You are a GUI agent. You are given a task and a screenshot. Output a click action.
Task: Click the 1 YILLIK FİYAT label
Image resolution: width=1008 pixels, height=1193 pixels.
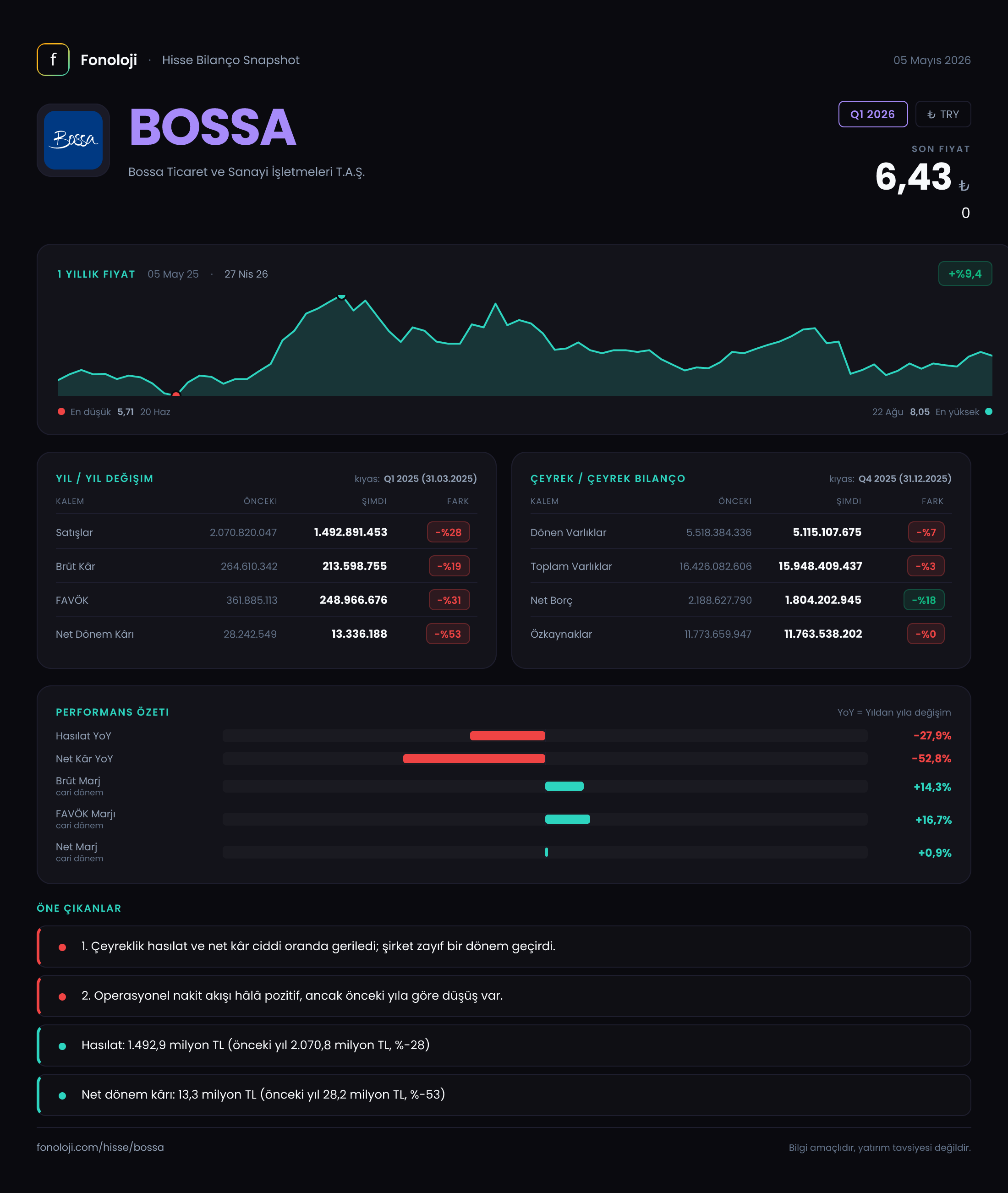click(x=97, y=274)
